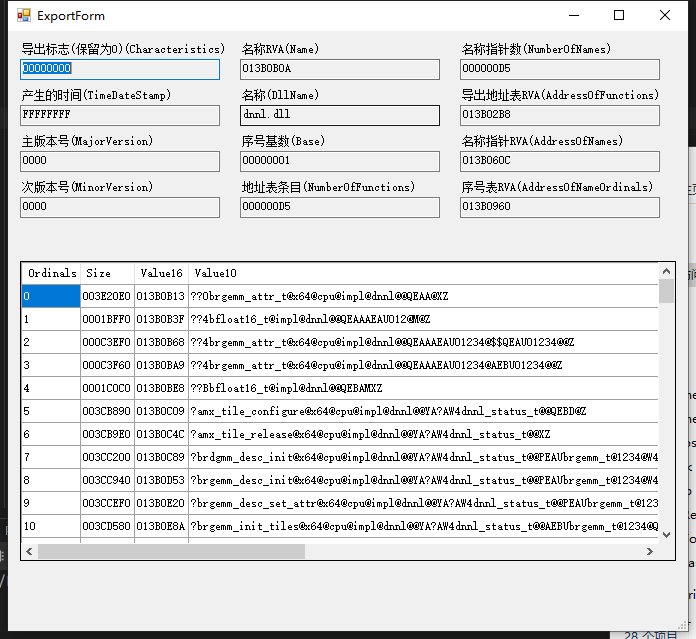
Task: Click Value16 cell 013B0E20
Action: point(162,503)
